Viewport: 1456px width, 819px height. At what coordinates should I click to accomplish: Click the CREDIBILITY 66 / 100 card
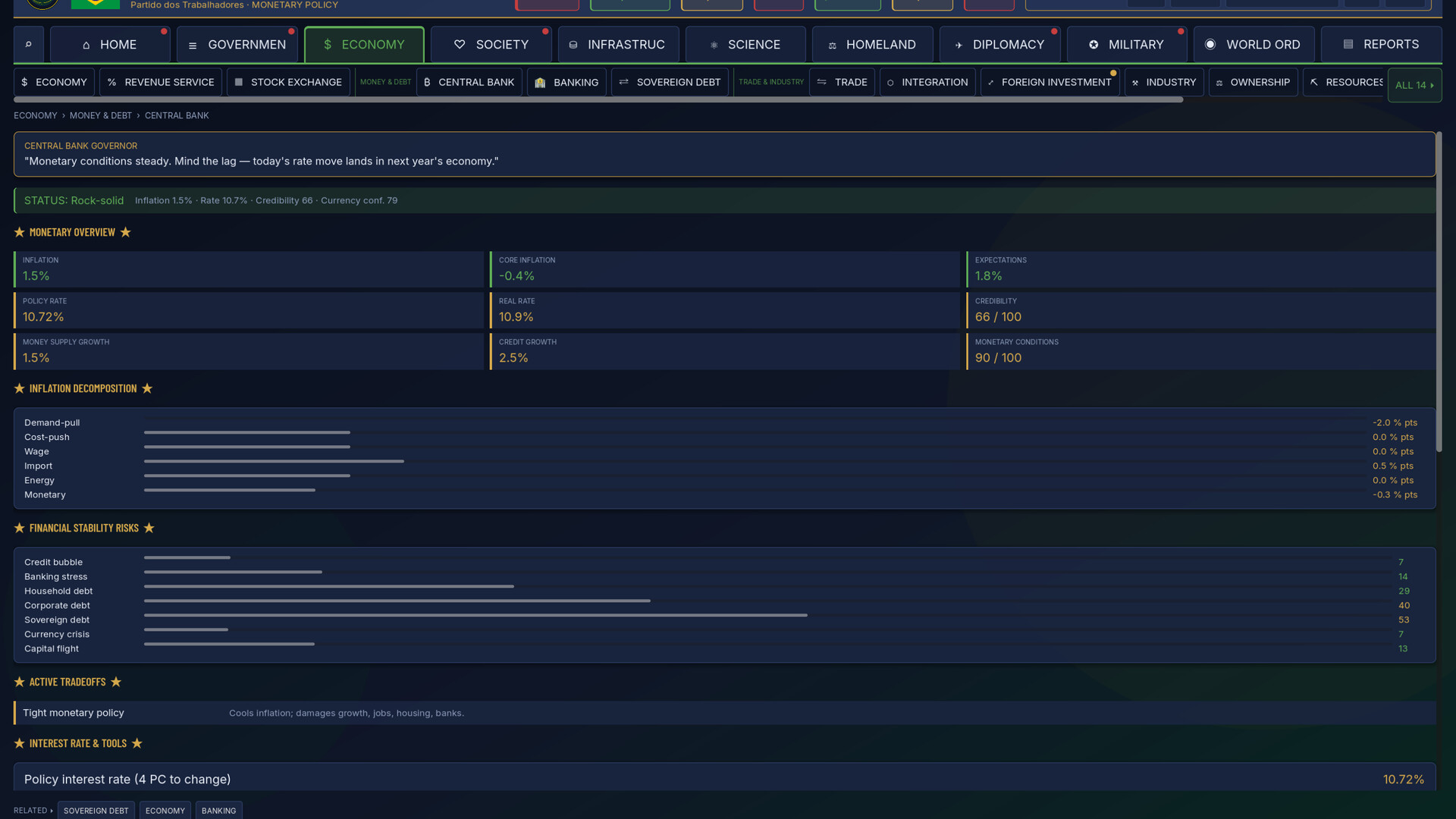coord(1201,310)
